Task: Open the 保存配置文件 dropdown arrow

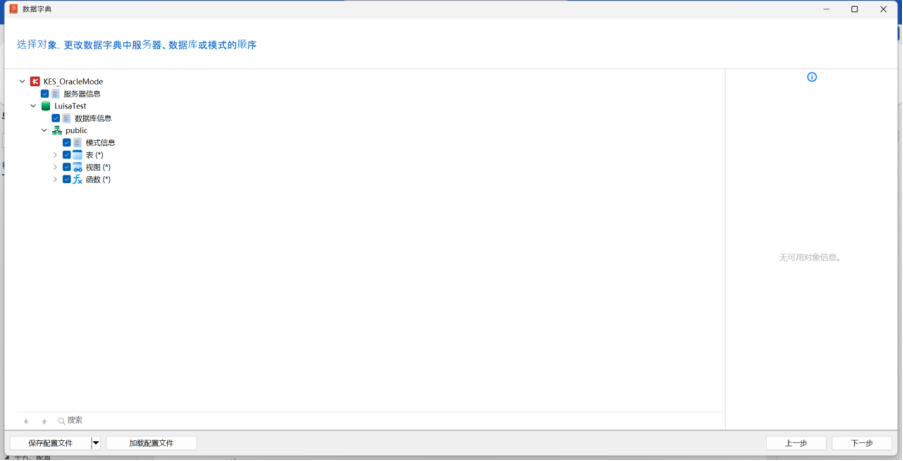Action: [96, 443]
